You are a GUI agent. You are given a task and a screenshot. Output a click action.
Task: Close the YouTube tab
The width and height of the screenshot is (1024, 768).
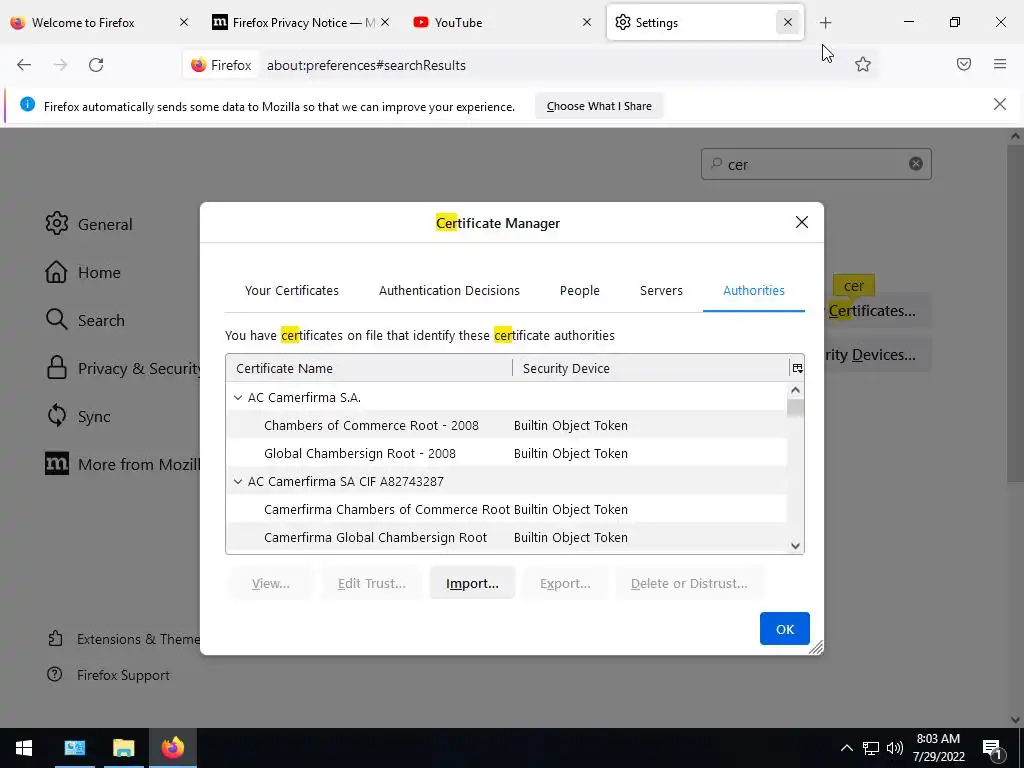click(x=586, y=22)
